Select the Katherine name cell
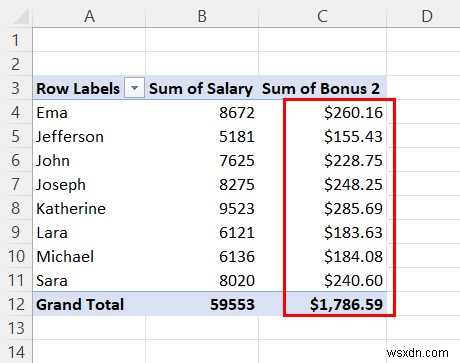This screenshot has width=460, height=363. tap(89, 208)
